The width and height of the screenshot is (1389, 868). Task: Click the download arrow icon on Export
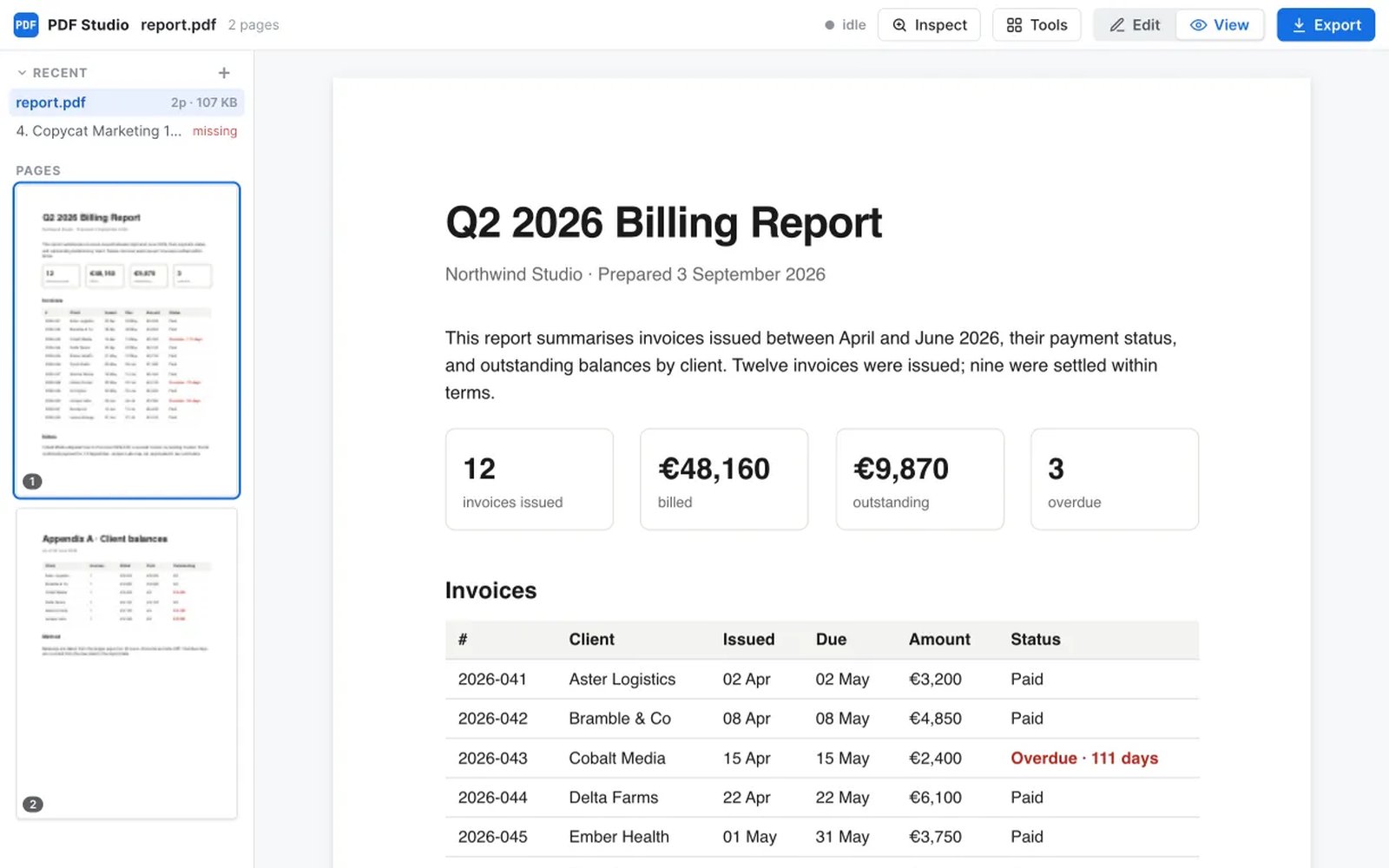[1299, 25]
